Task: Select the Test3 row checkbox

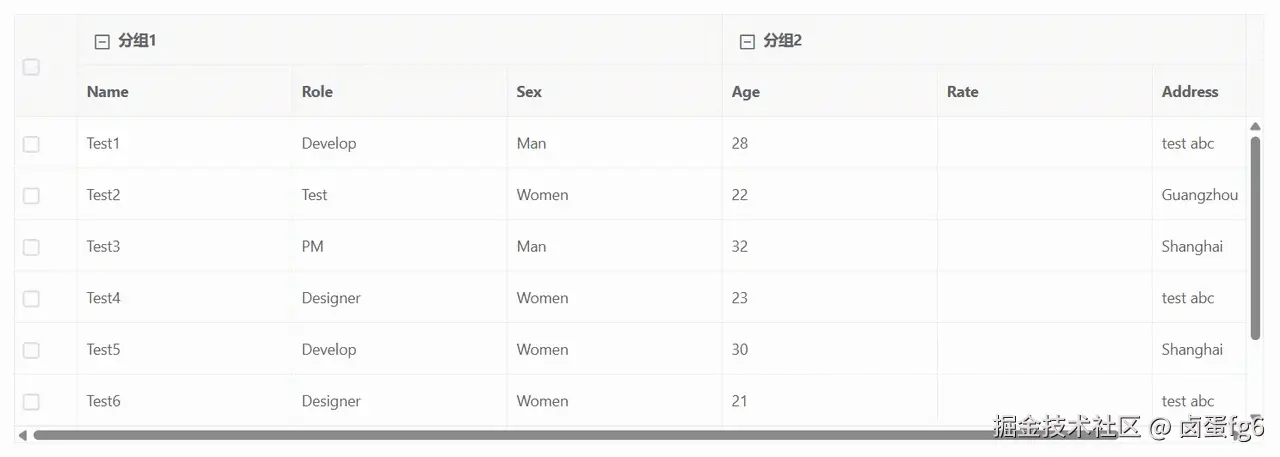Action: 31,247
